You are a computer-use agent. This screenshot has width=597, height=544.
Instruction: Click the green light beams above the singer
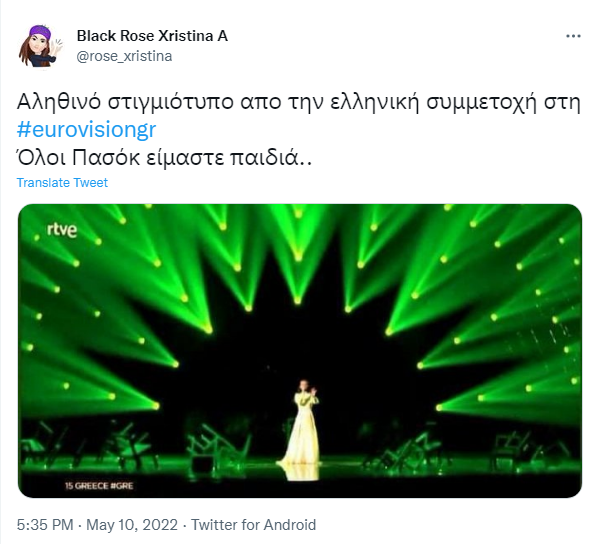pos(298,259)
